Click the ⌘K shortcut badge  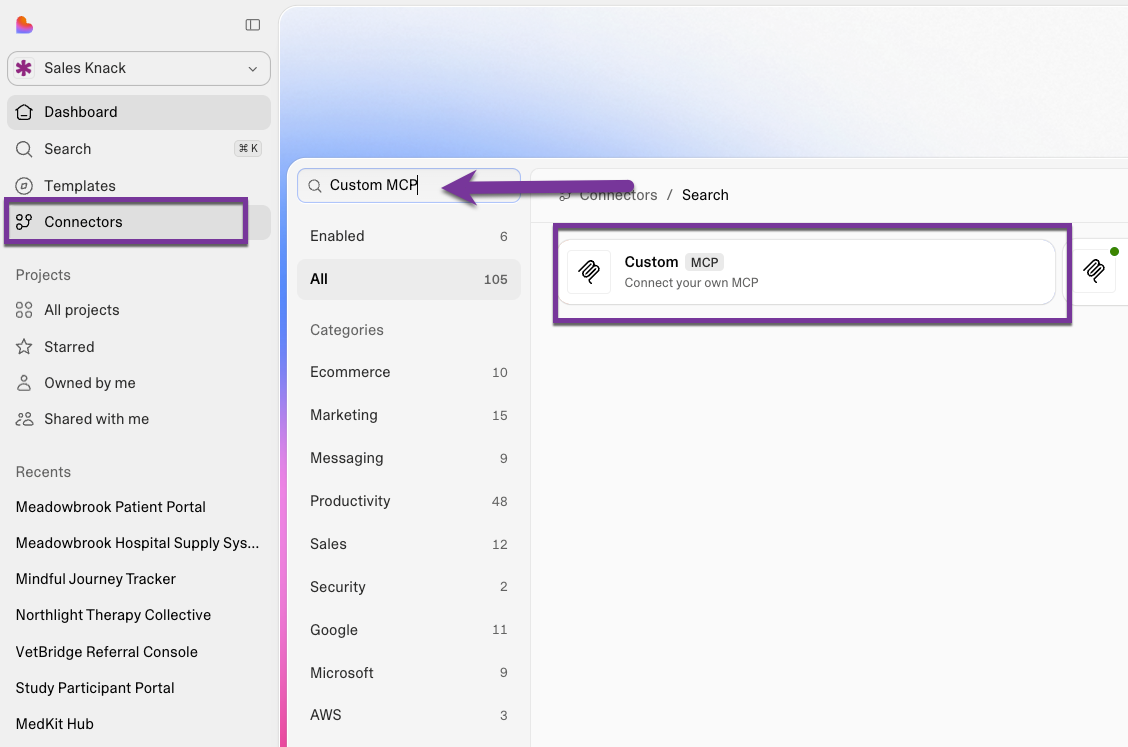pos(248,148)
